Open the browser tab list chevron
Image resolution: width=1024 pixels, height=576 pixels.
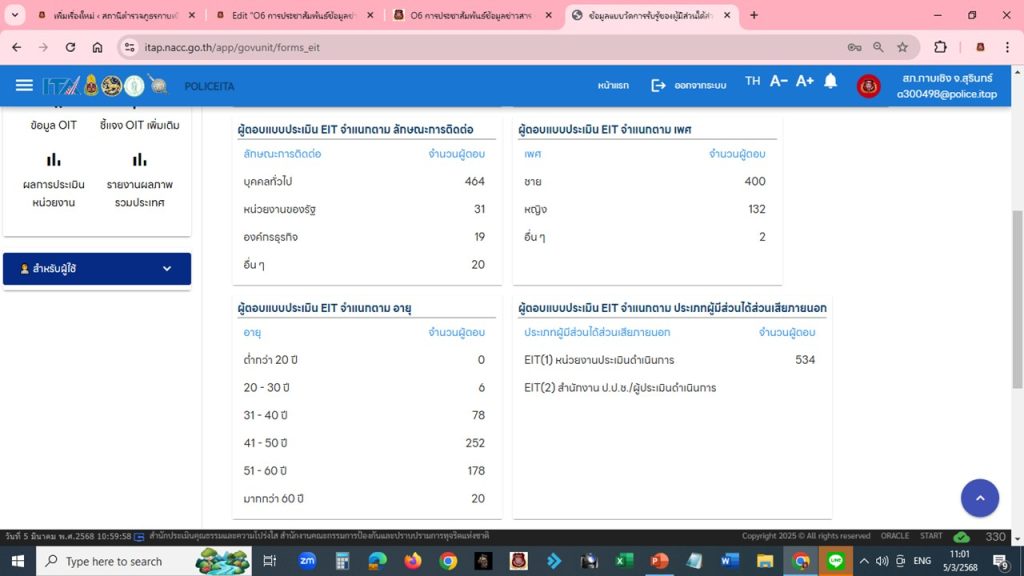15,15
